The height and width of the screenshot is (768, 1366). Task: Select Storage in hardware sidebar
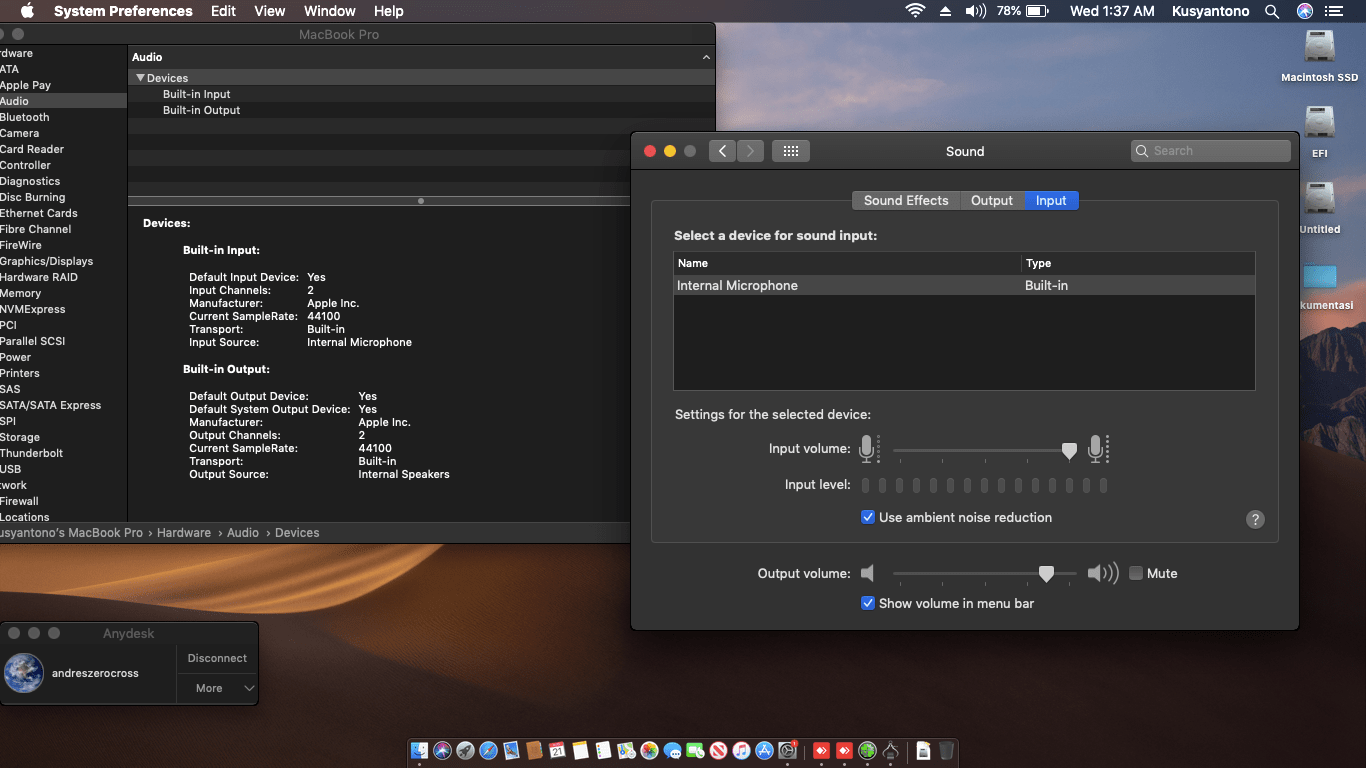[x=20, y=437]
